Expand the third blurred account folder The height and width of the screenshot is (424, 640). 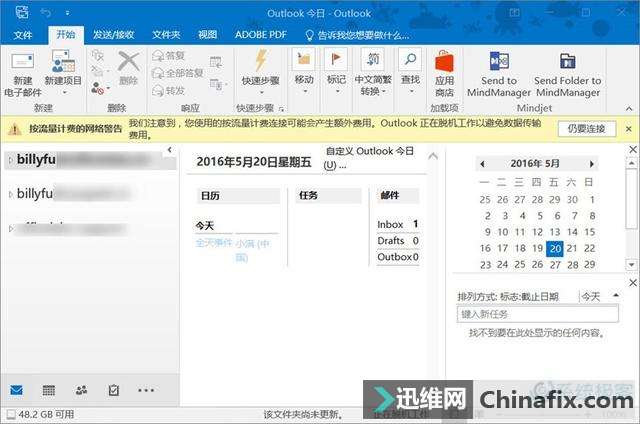tap(11, 229)
